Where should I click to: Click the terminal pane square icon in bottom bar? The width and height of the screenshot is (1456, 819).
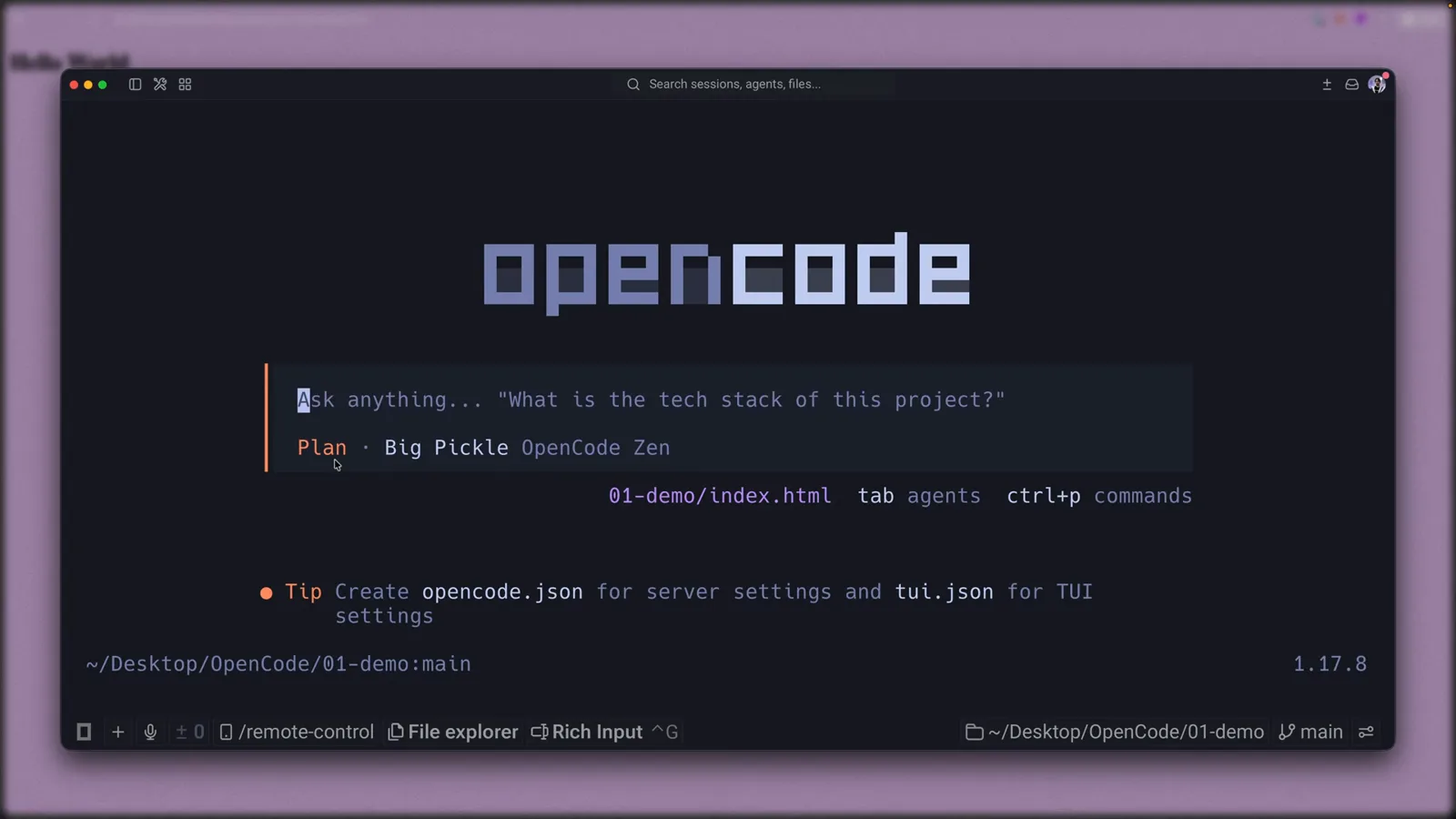click(84, 732)
